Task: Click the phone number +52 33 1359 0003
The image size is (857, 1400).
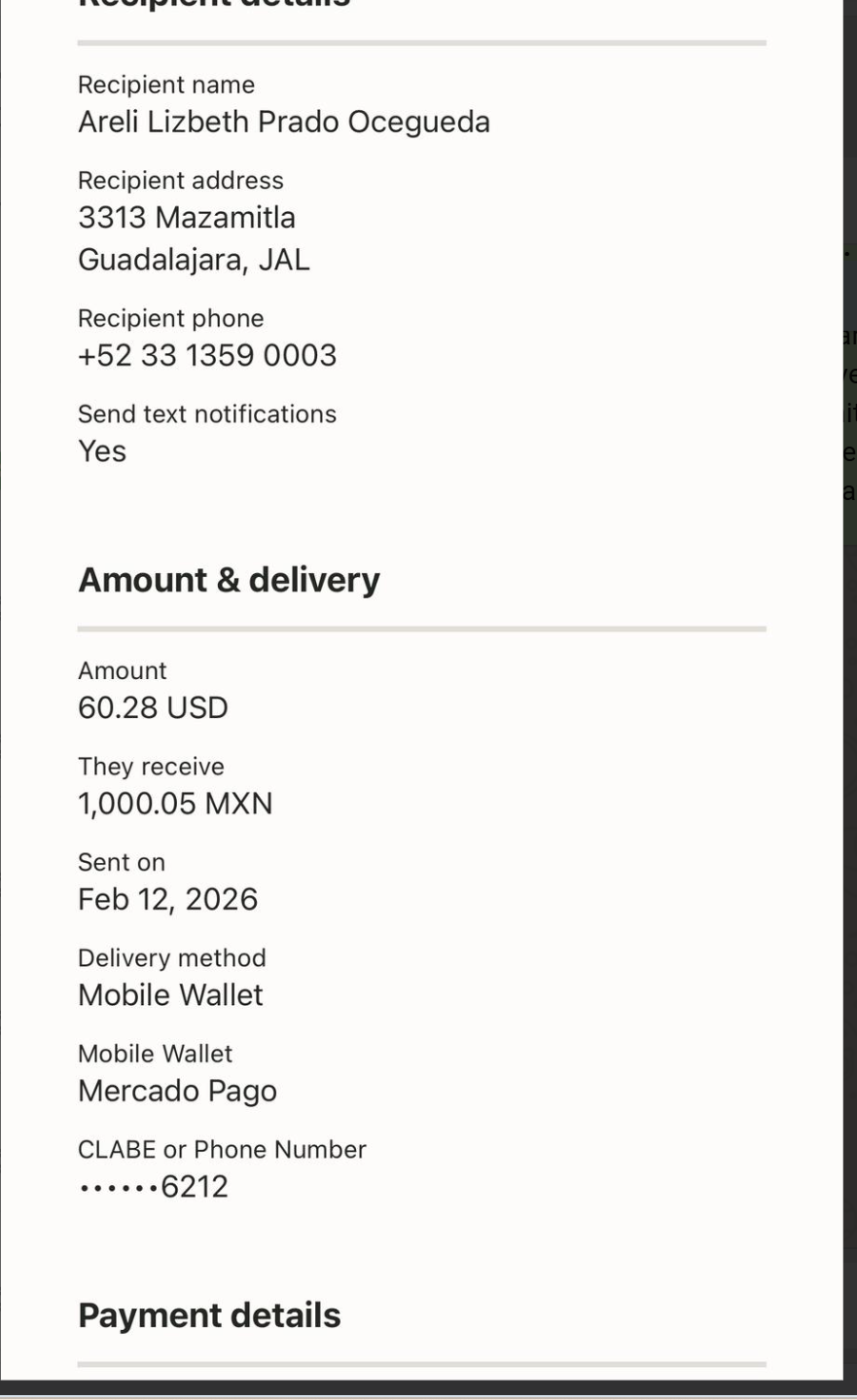Action: click(x=206, y=356)
